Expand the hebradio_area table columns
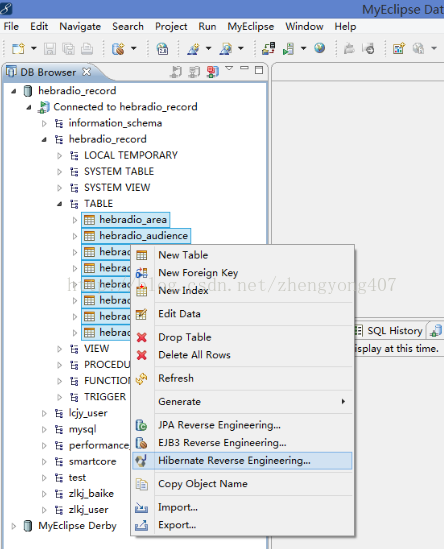The image size is (444, 549). [75, 220]
